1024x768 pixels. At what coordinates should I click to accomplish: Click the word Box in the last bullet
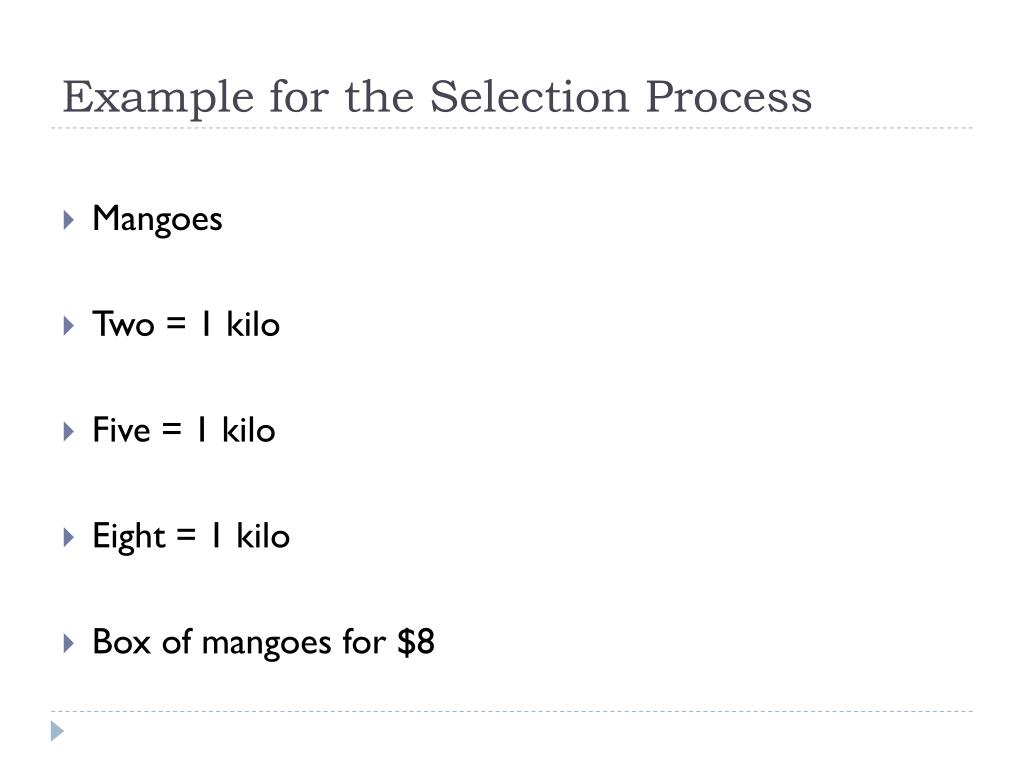click(122, 642)
